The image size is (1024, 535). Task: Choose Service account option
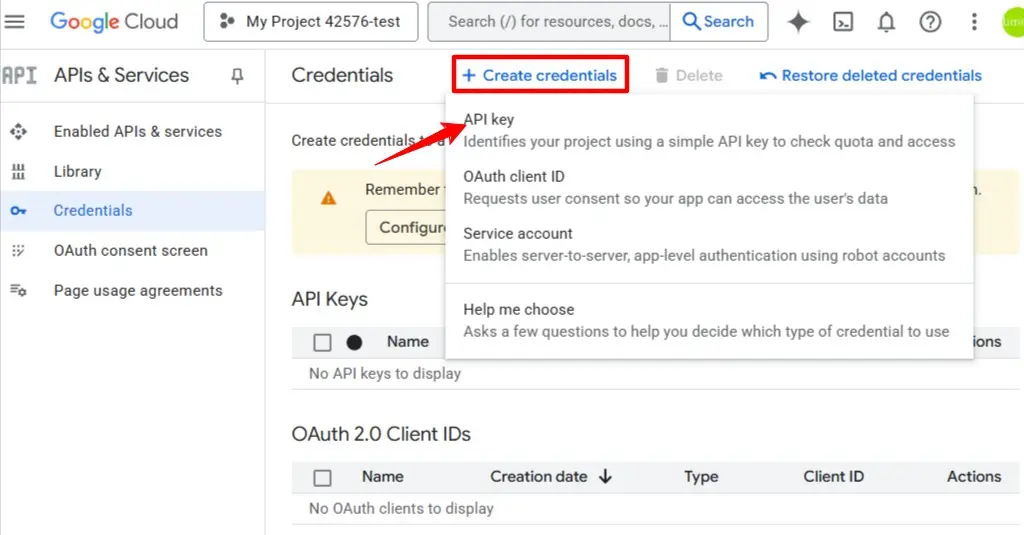pos(709,244)
